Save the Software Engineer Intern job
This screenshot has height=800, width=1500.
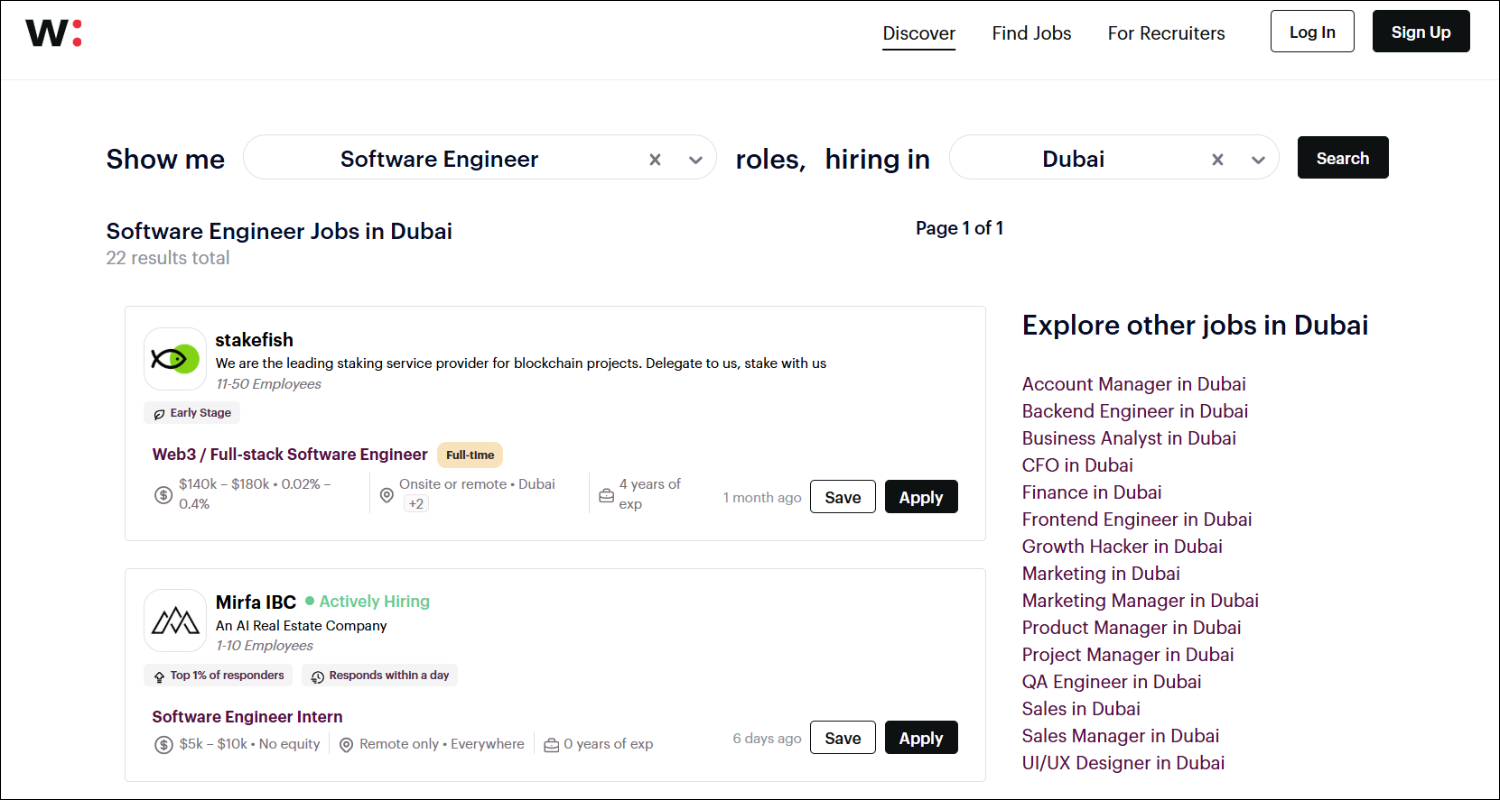842,737
